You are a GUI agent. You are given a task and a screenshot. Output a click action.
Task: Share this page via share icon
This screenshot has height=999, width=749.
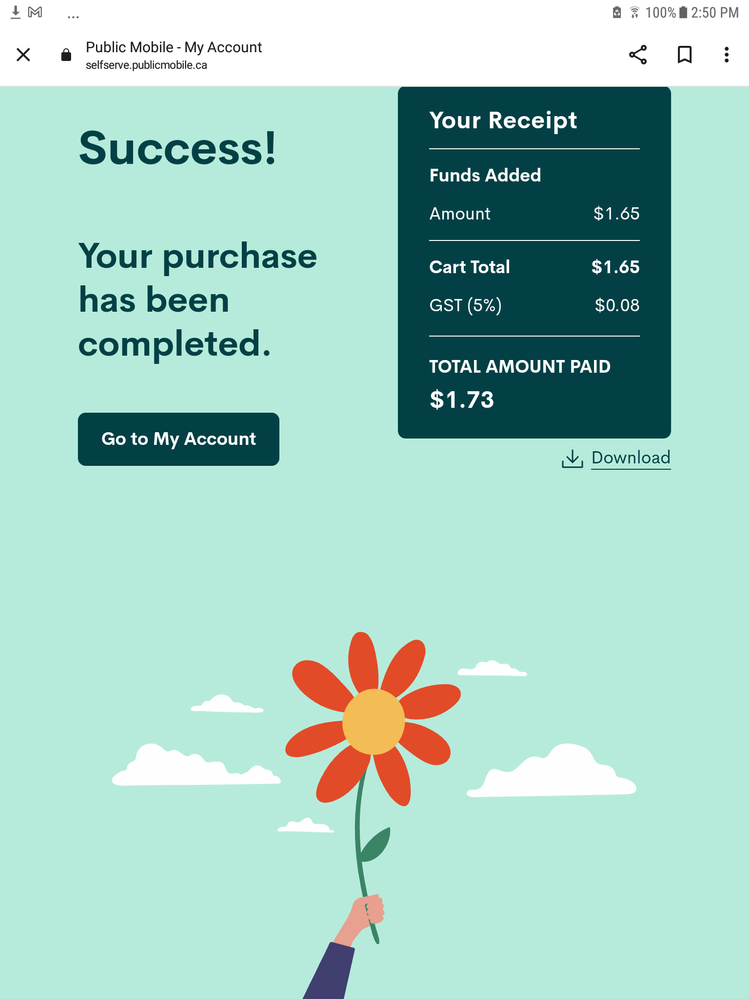pyautogui.click(x=638, y=55)
